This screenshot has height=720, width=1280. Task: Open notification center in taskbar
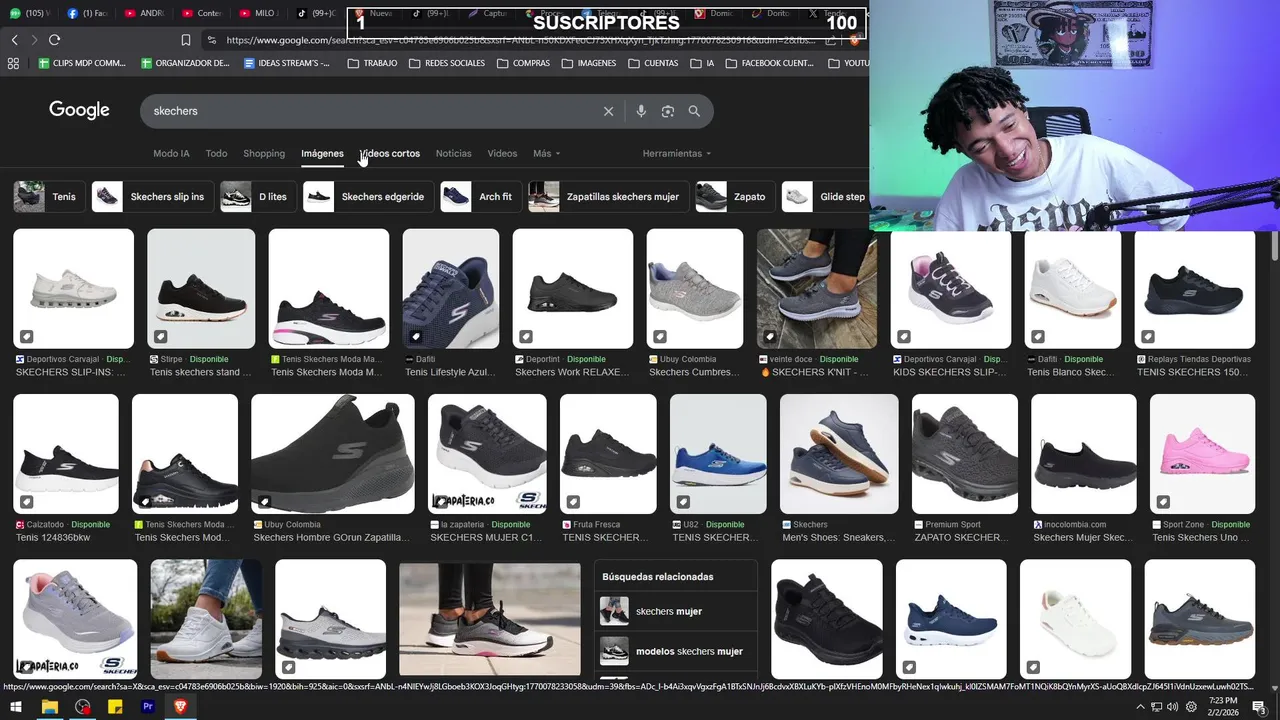(1259, 707)
